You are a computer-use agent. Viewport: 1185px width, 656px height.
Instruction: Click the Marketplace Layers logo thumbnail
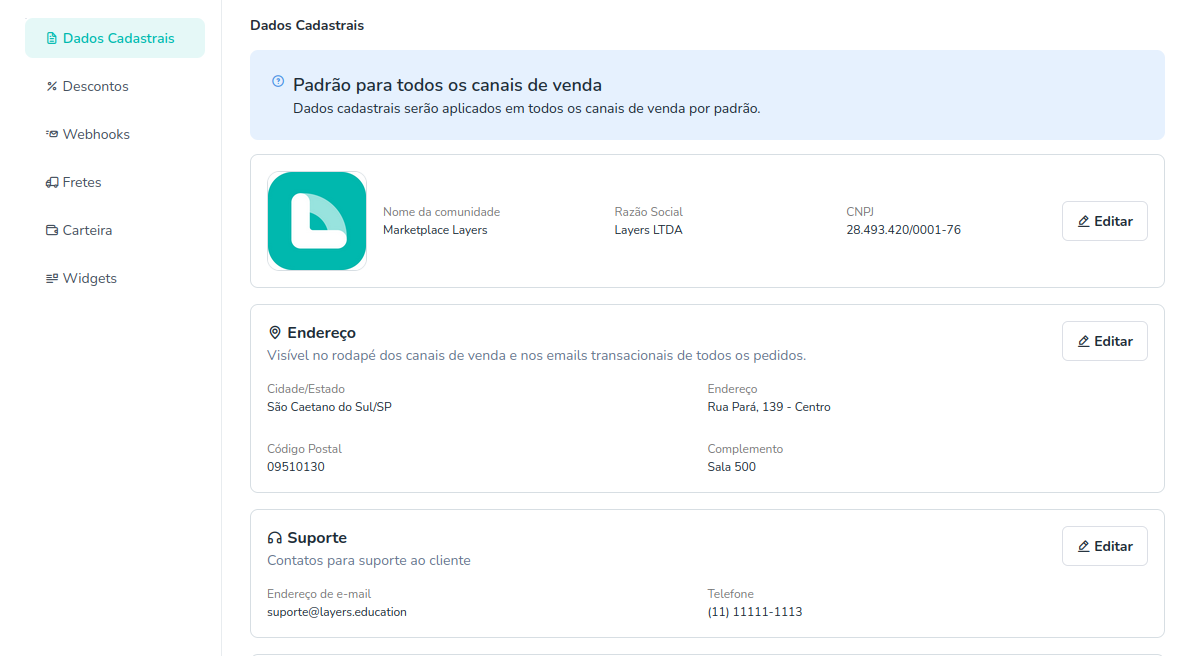pos(317,220)
